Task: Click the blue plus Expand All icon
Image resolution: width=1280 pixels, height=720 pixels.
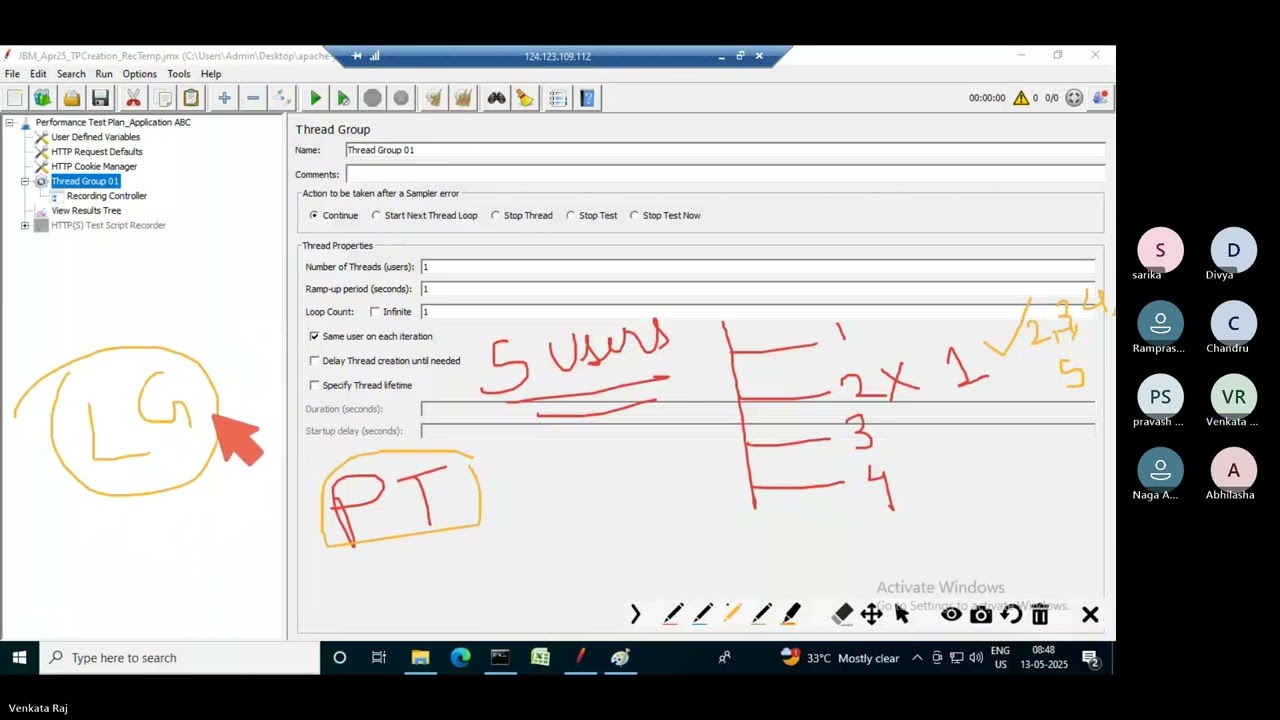Action: [x=224, y=97]
